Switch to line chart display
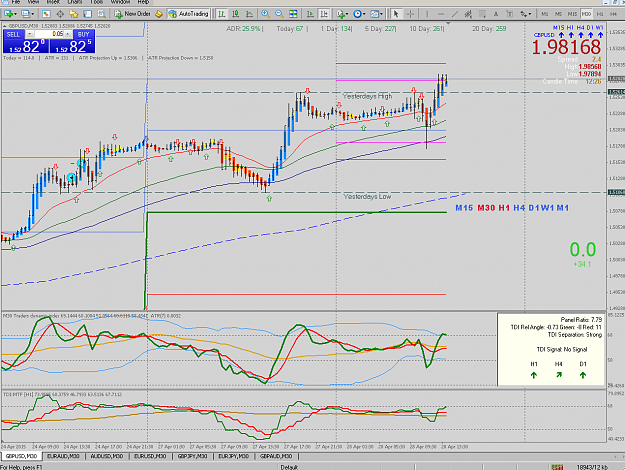The width and height of the screenshot is (625, 470). (249, 14)
